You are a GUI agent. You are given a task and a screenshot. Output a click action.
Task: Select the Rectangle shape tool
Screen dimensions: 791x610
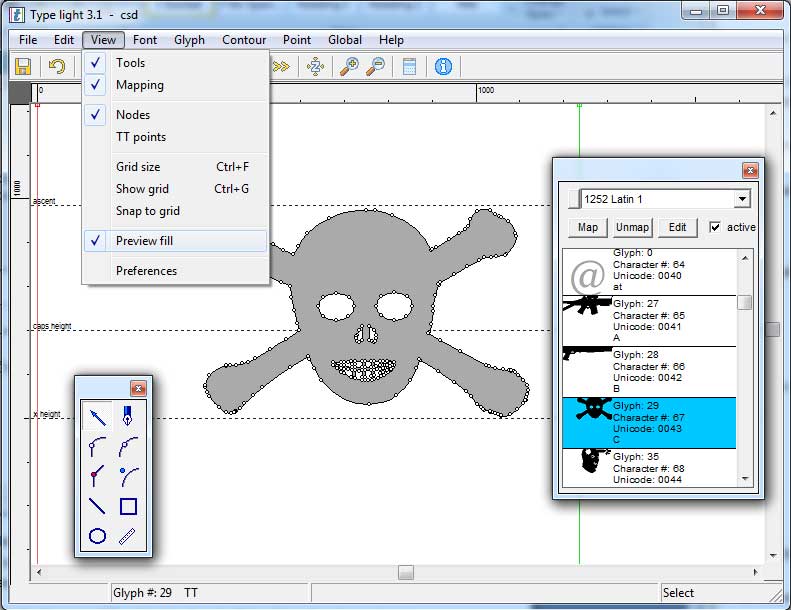pos(128,506)
